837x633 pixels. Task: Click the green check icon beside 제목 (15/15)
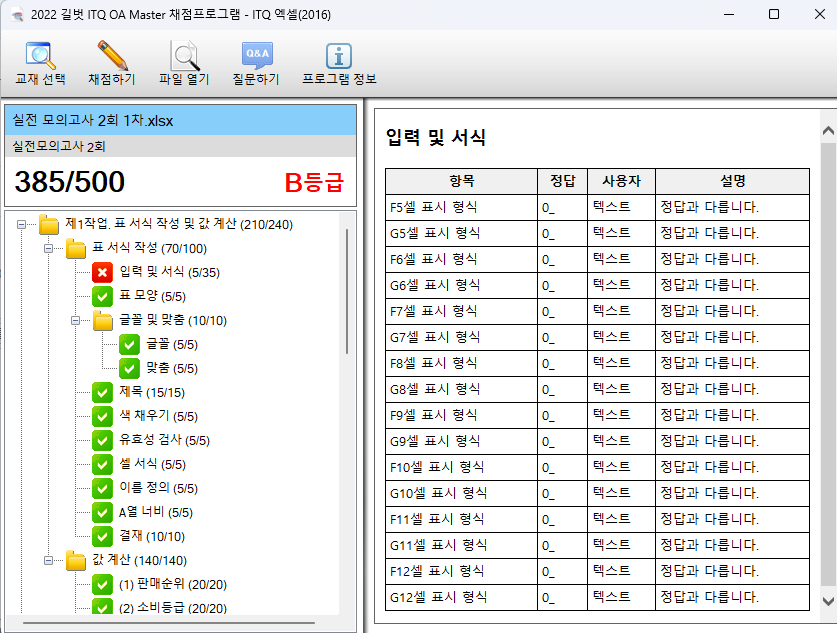click(x=102, y=393)
